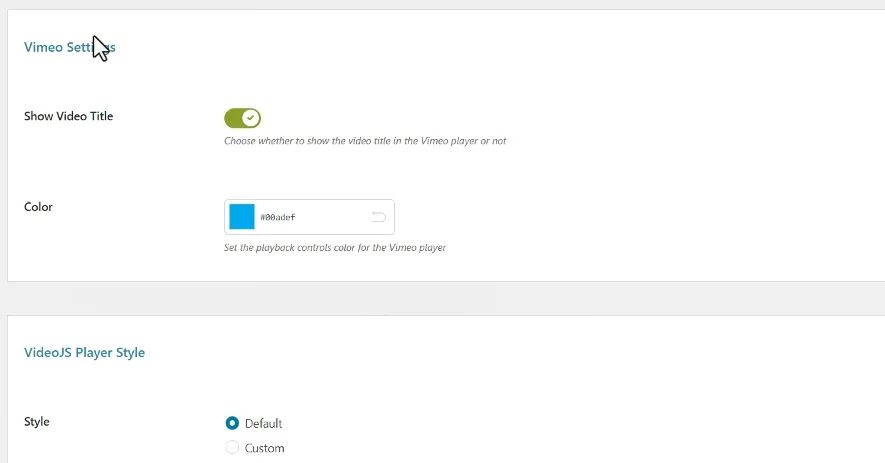Click the Color setting label

(x=38, y=207)
